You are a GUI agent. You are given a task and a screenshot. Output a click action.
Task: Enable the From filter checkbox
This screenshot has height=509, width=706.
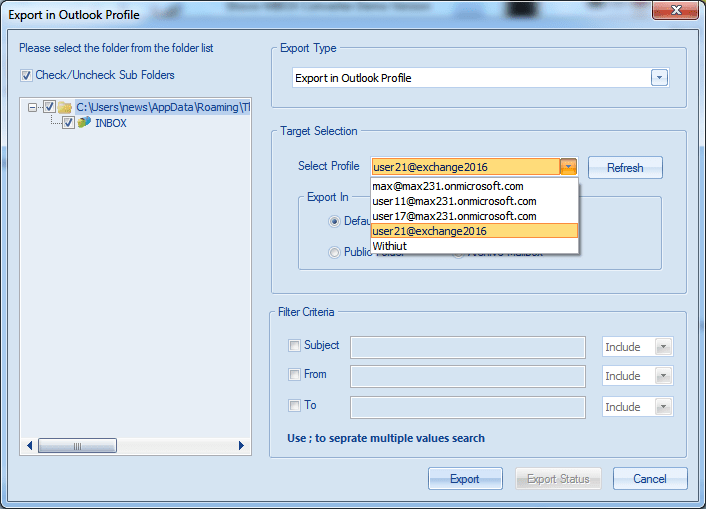tap(294, 375)
